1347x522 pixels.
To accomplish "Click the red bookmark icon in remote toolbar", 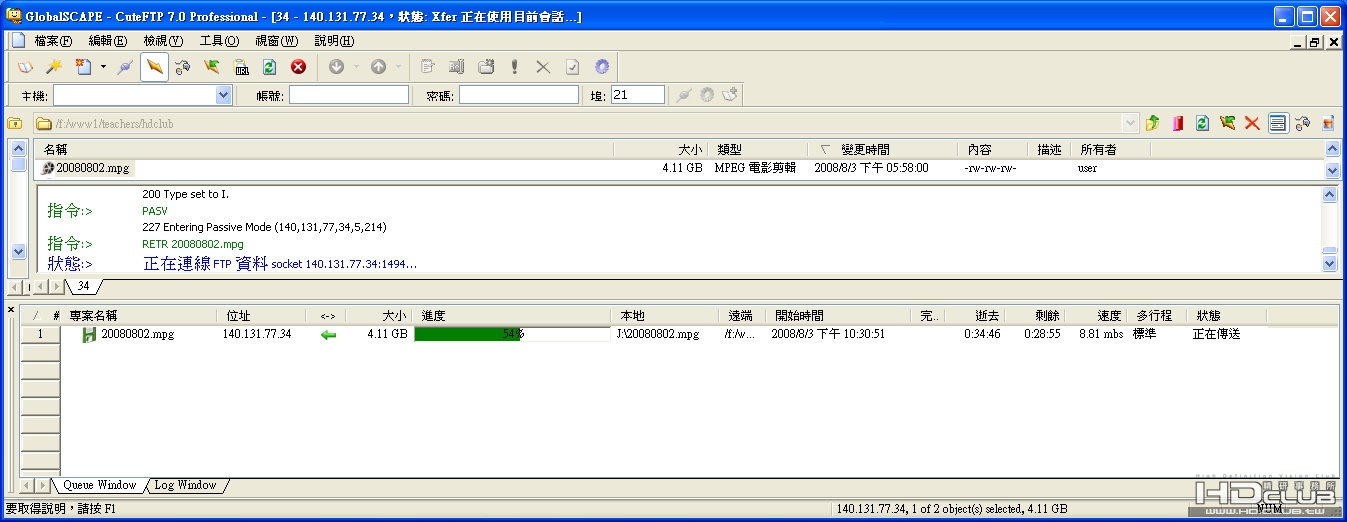I will pos(1178,123).
